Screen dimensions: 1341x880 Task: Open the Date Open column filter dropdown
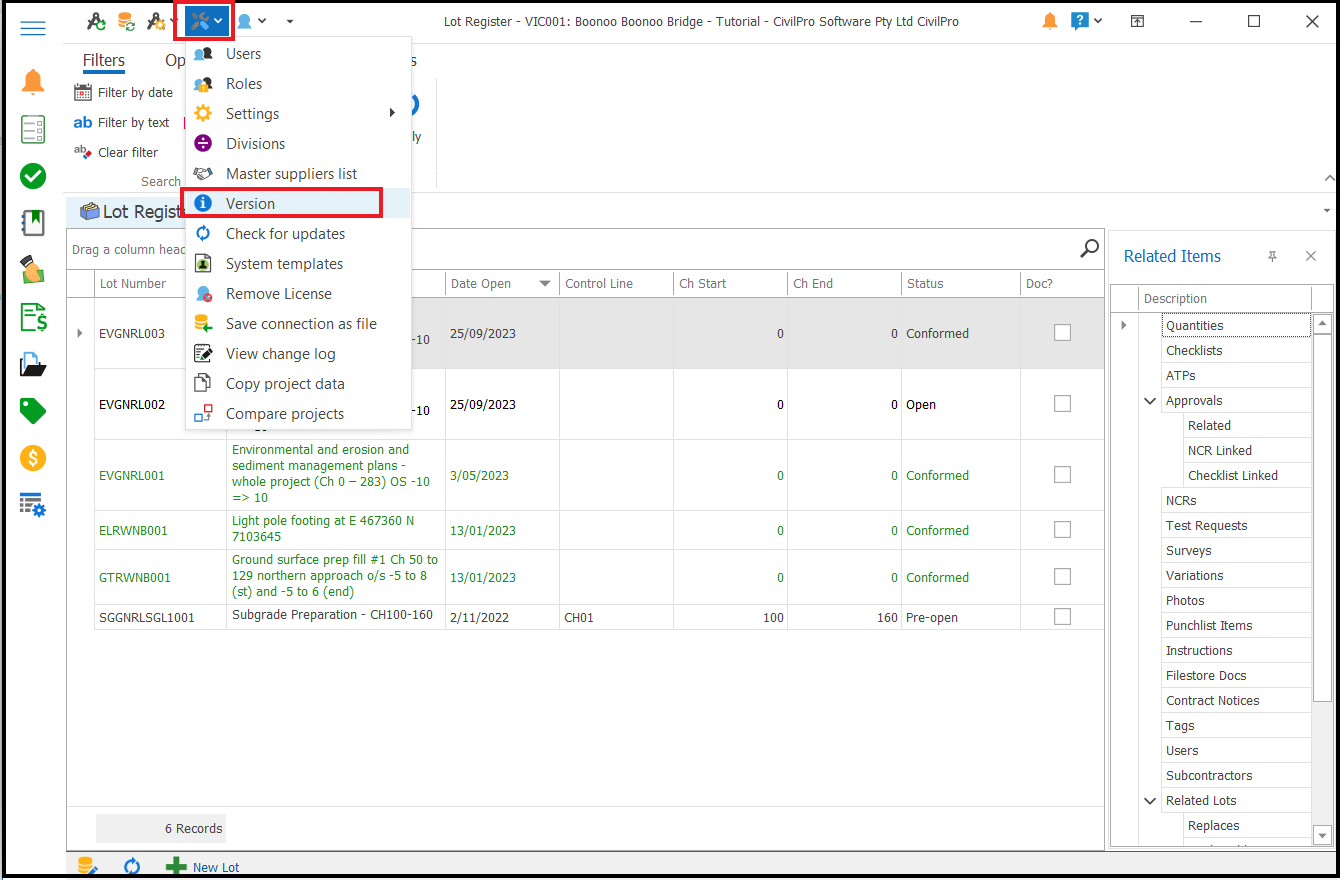[x=545, y=284]
